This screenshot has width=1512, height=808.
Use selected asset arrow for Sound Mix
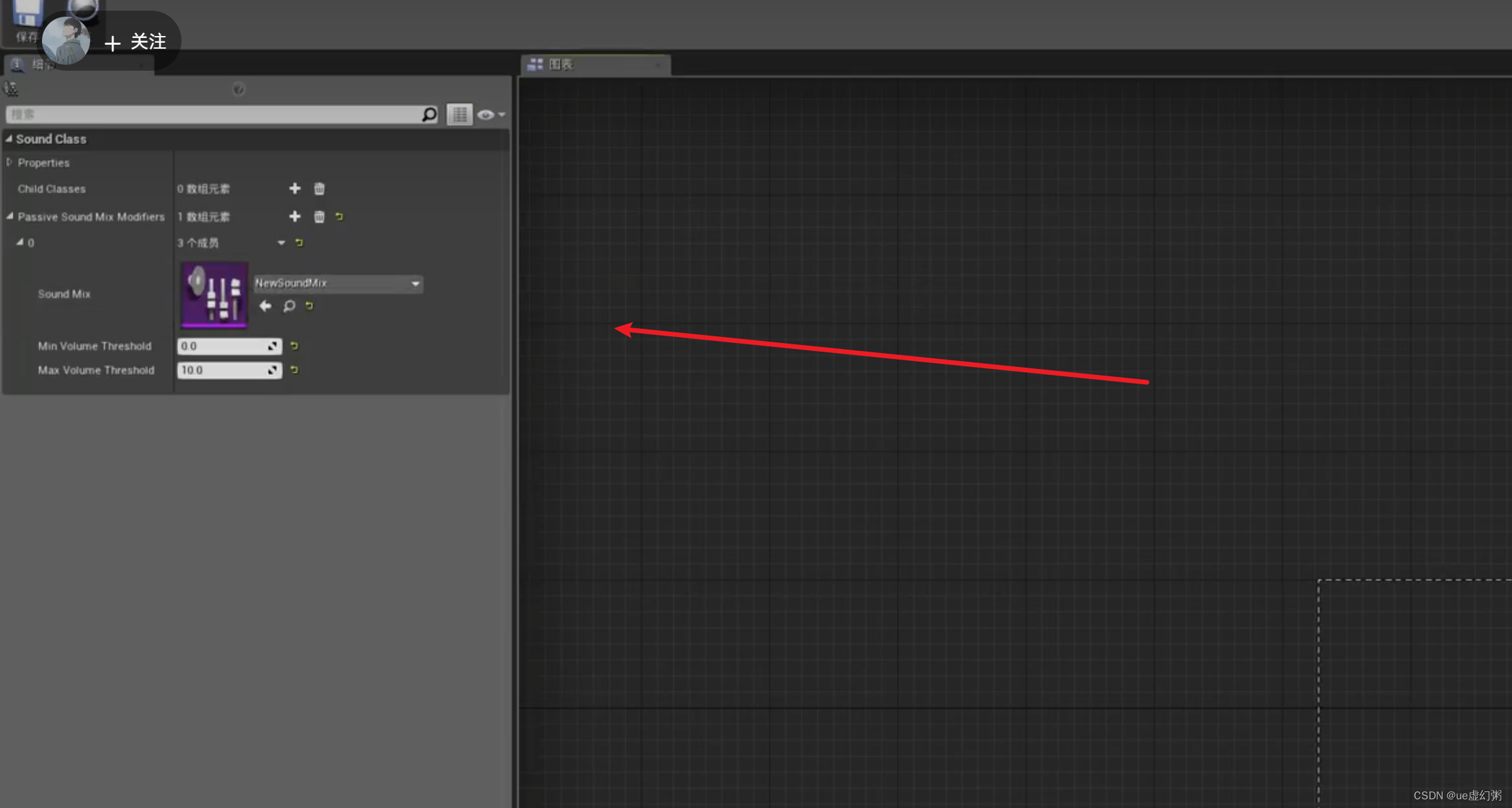[265, 306]
